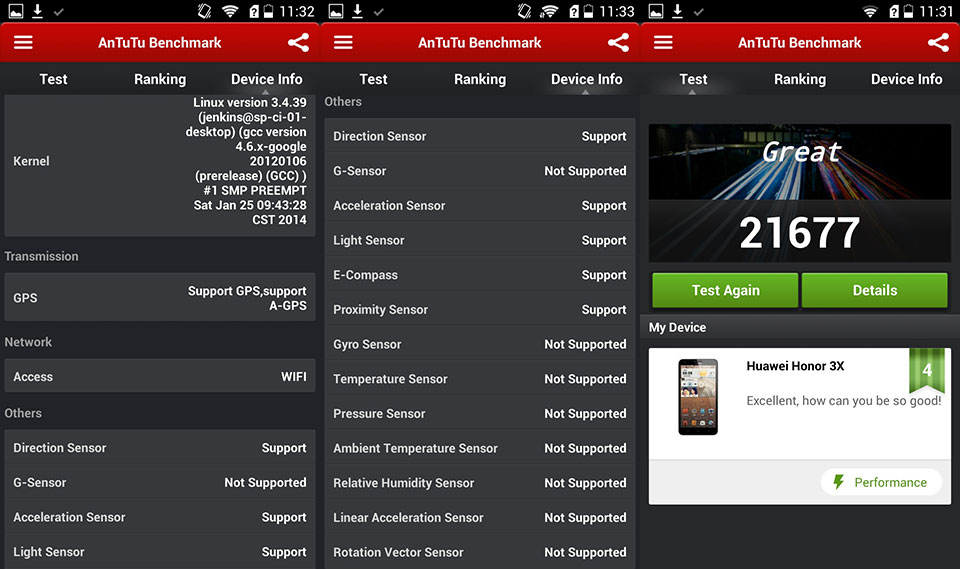Tap the Gyro Sensor Not Supported row
Viewport: 960px width, 569px height.
coord(480,344)
